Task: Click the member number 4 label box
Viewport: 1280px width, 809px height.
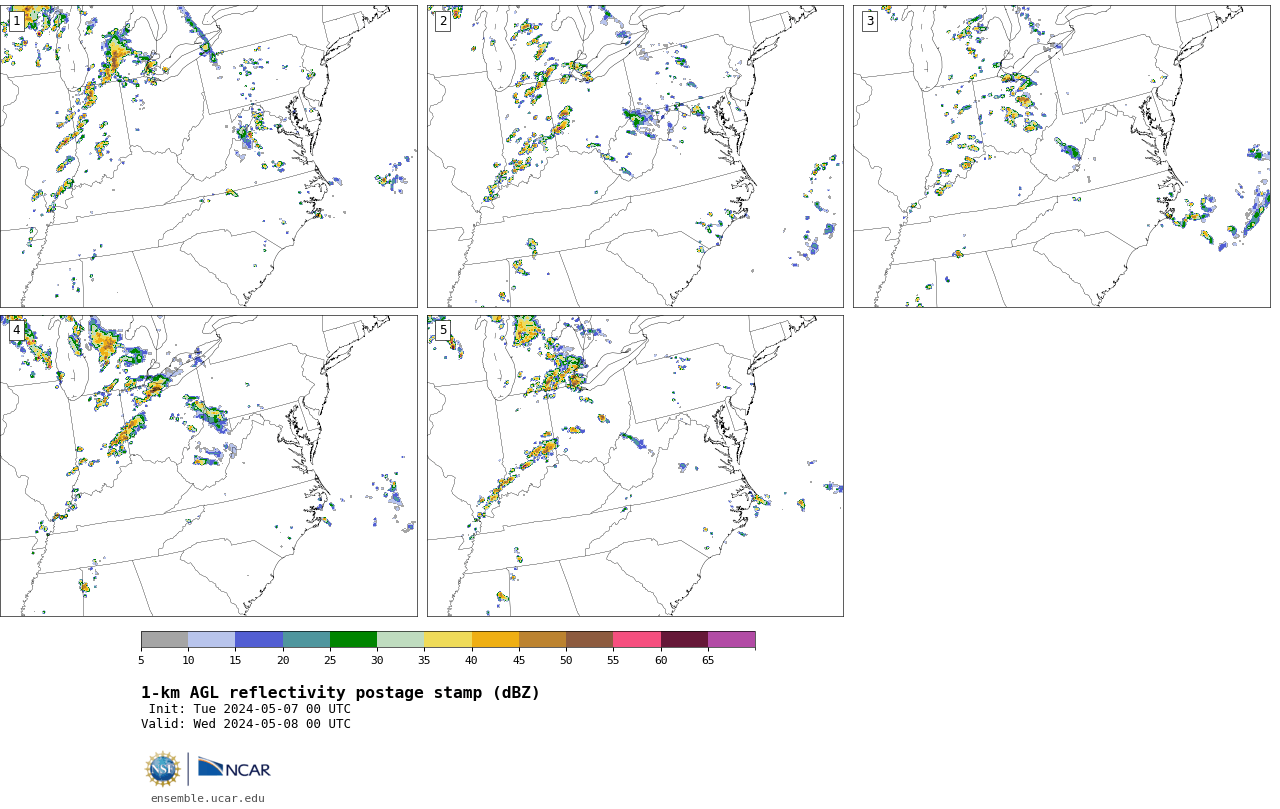Action: coord(16,330)
